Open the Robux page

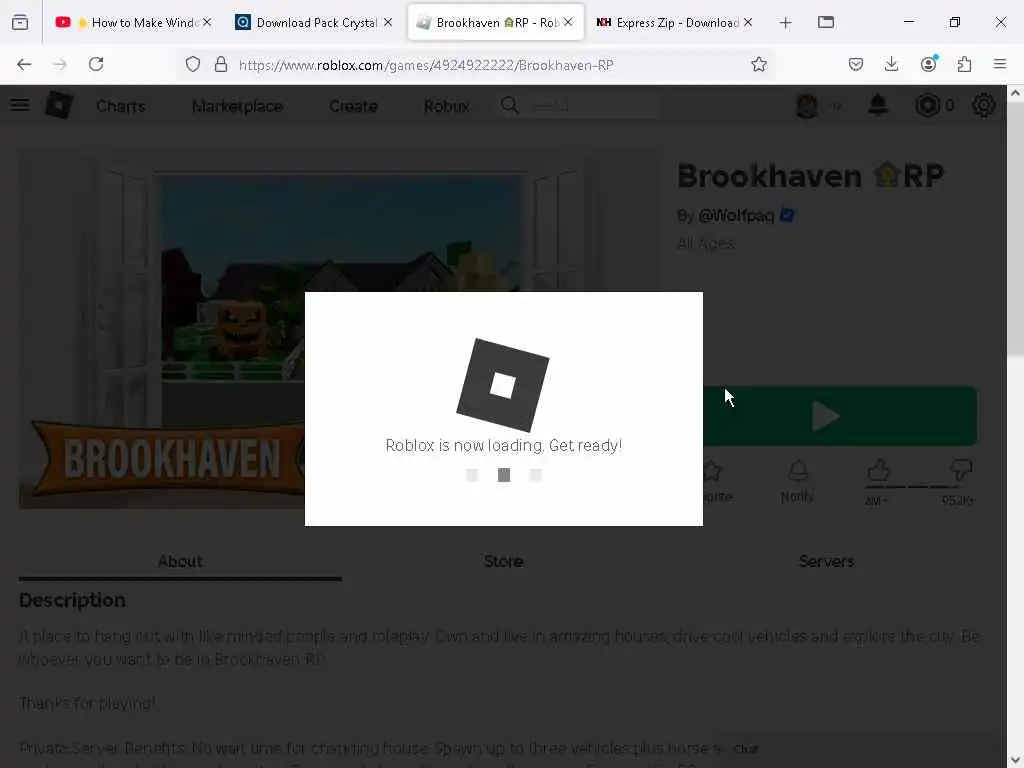point(447,106)
